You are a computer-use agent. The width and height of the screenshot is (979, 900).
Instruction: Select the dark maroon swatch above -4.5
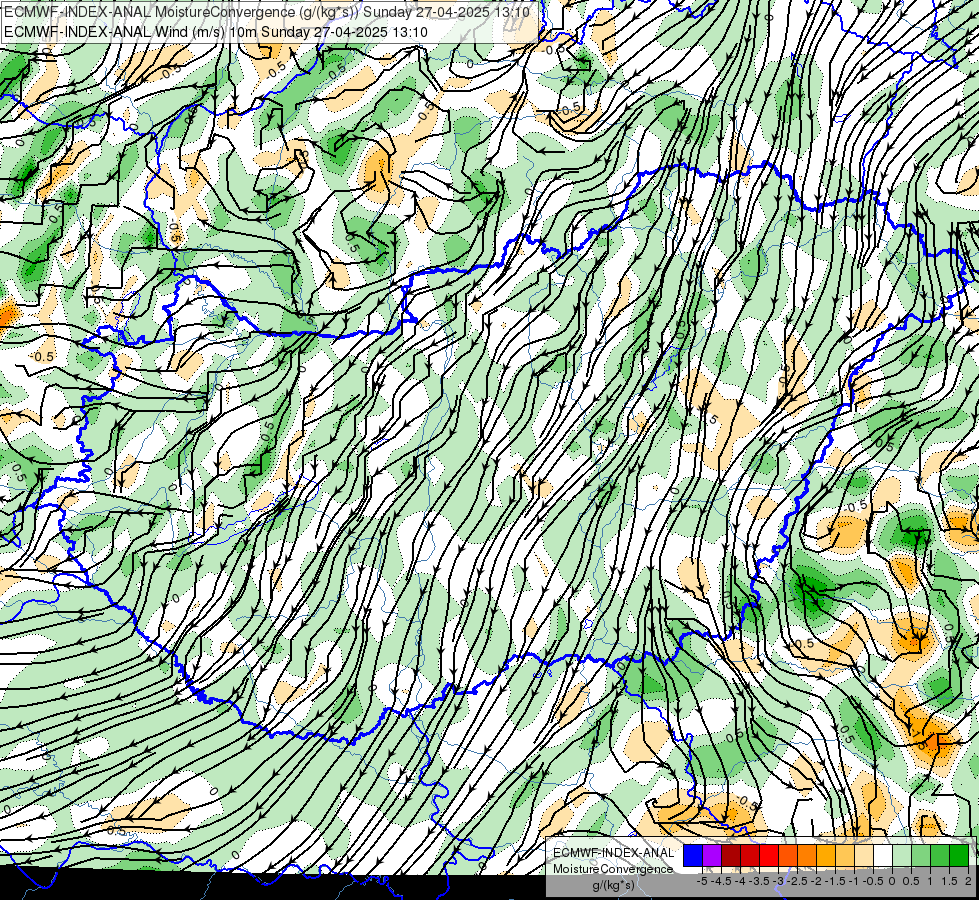click(x=731, y=856)
